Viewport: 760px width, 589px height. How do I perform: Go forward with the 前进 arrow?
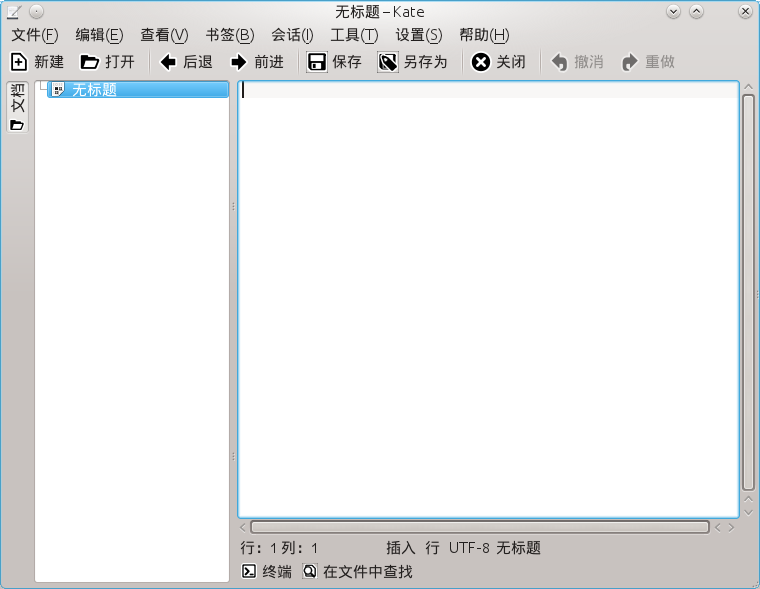(238, 62)
